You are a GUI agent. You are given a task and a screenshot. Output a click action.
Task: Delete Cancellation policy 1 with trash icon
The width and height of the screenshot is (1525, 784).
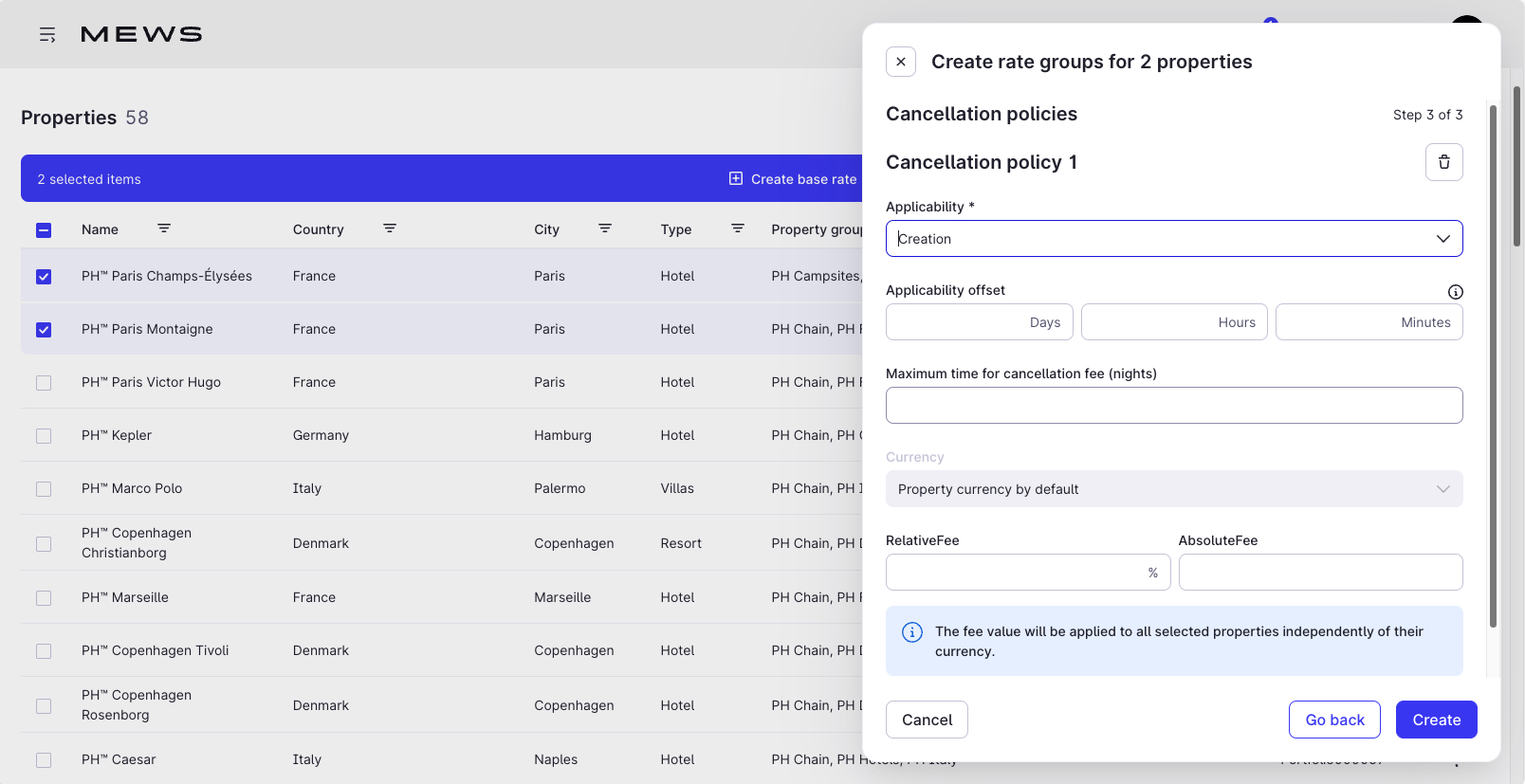(1443, 162)
